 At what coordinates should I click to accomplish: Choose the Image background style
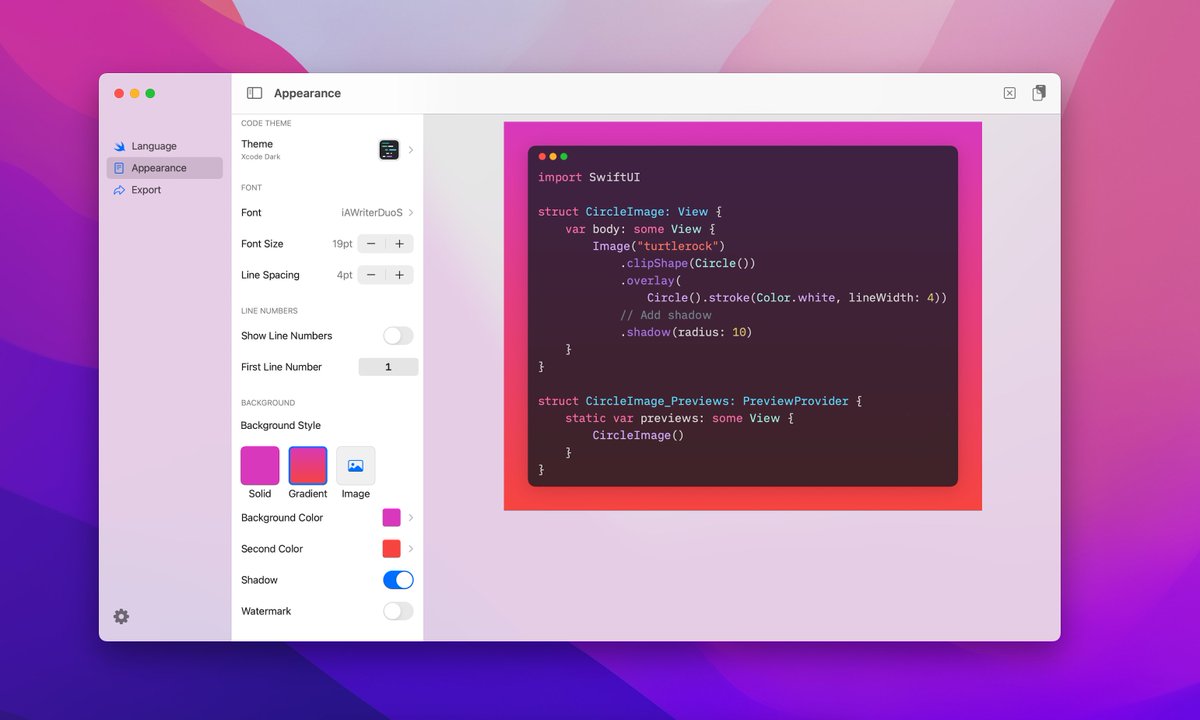pos(356,466)
